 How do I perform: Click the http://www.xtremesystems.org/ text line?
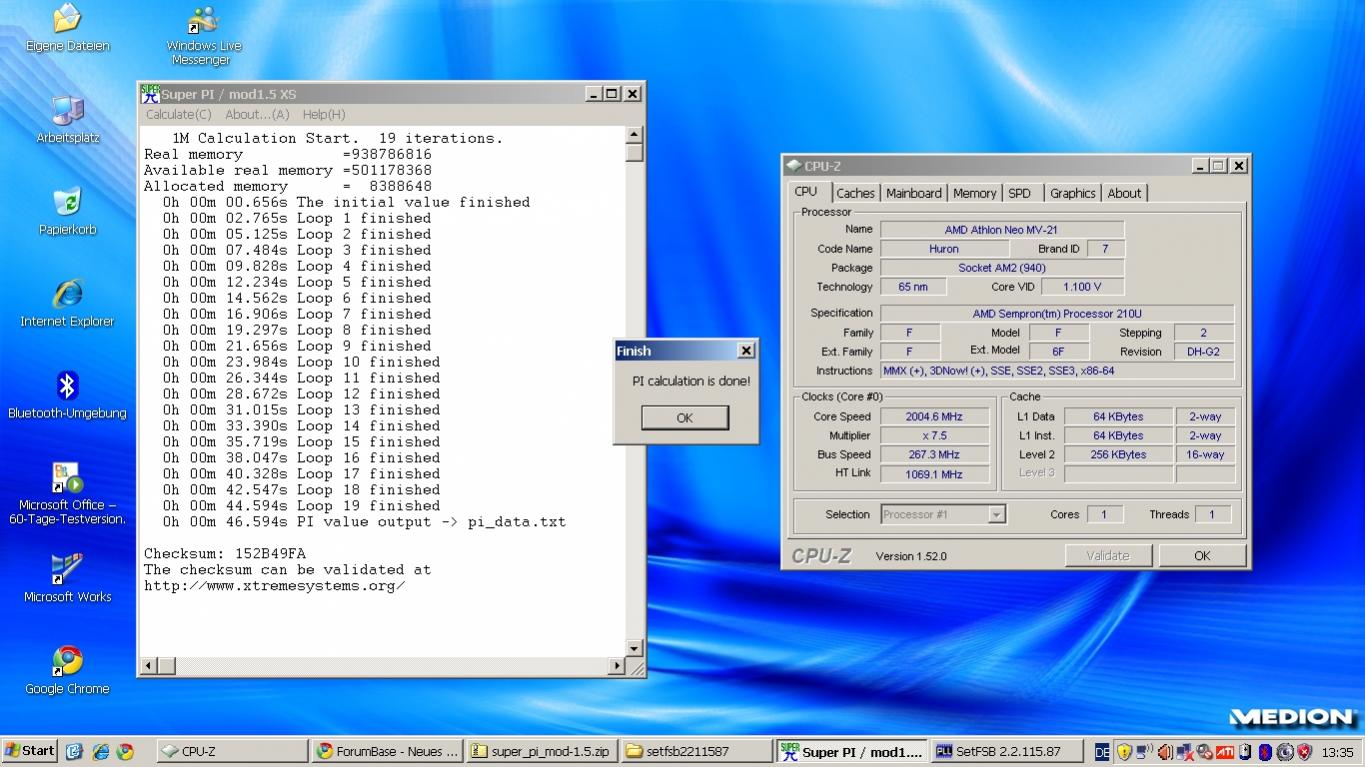pyautogui.click(x=274, y=586)
